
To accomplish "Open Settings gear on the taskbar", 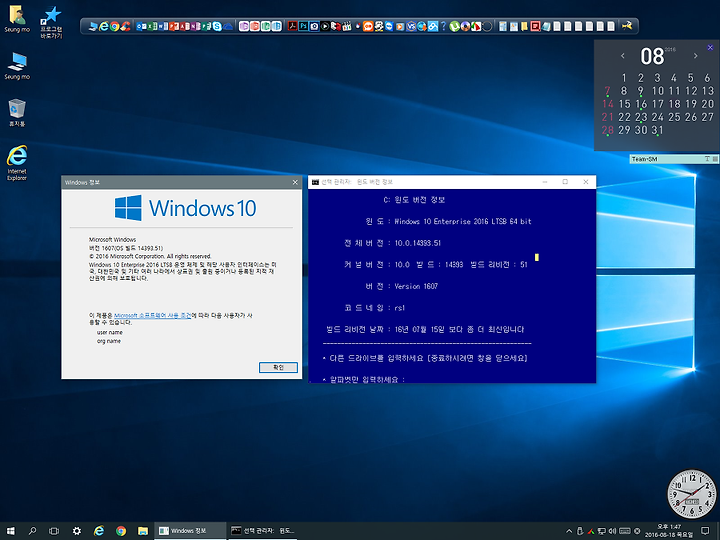I will click(x=77, y=531).
